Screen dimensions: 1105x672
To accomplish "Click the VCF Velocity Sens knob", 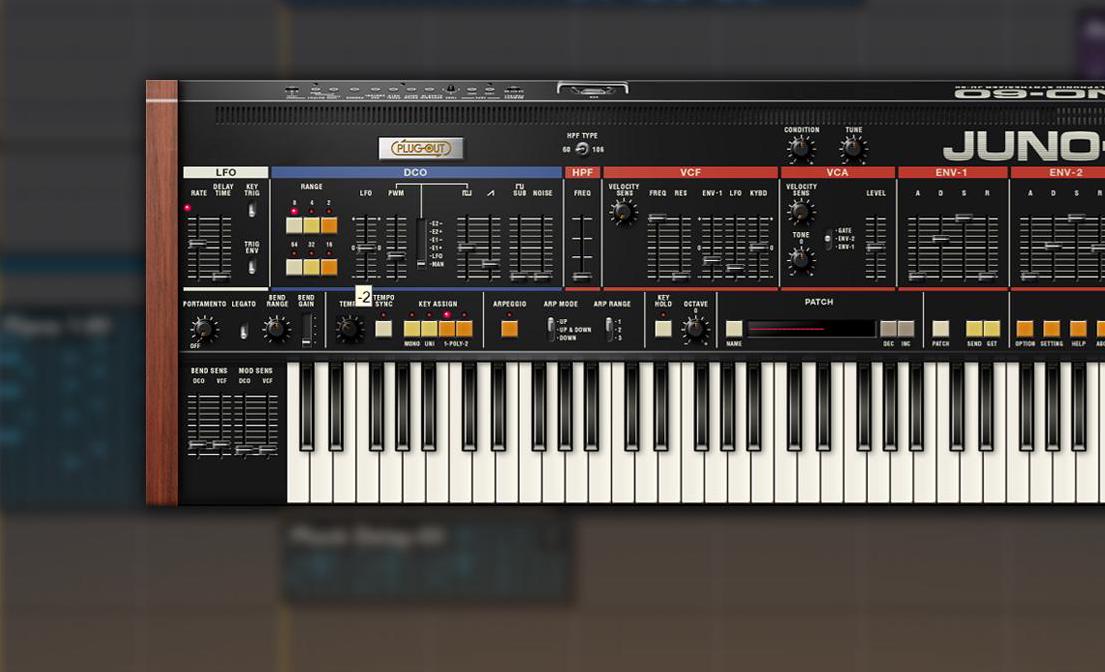I will click(x=623, y=211).
